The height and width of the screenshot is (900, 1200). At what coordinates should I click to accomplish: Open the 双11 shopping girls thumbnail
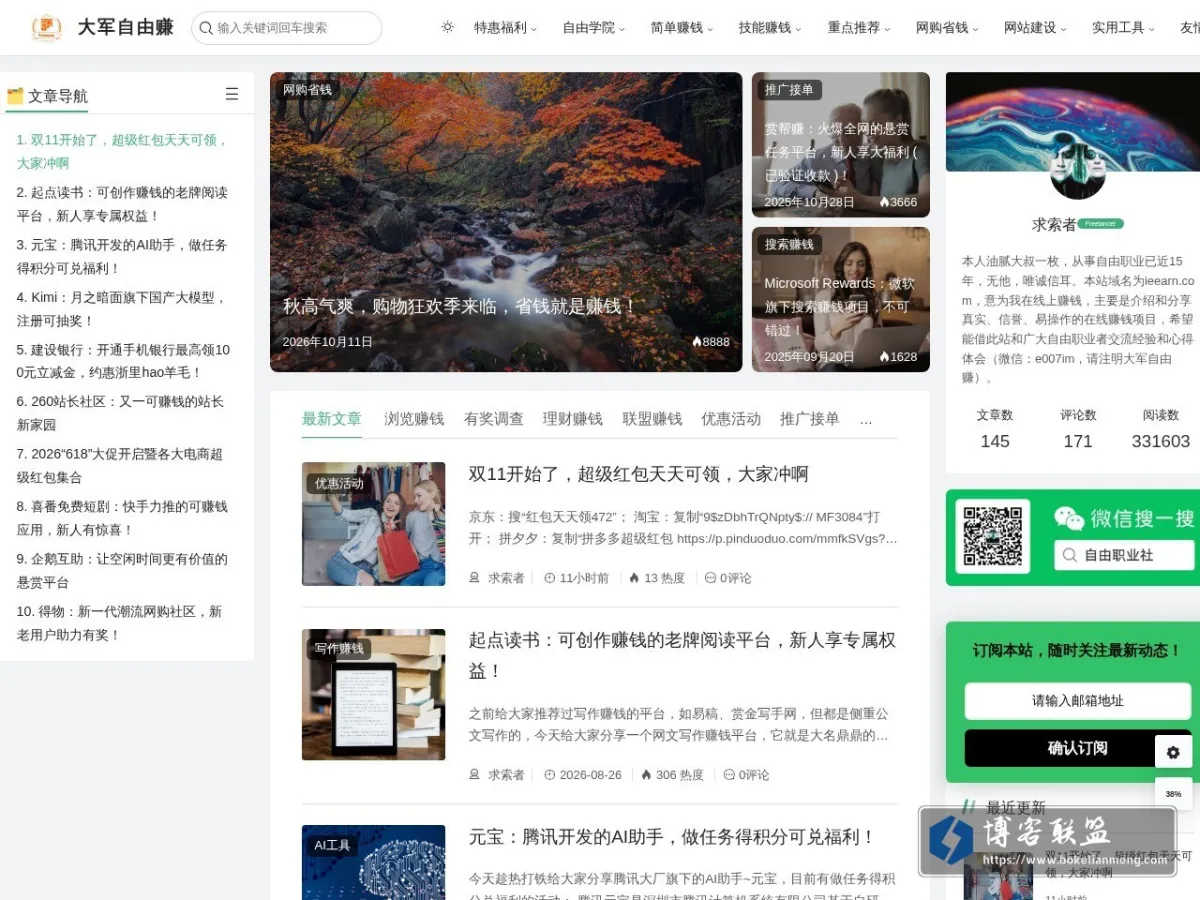click(x=374, y=524)
